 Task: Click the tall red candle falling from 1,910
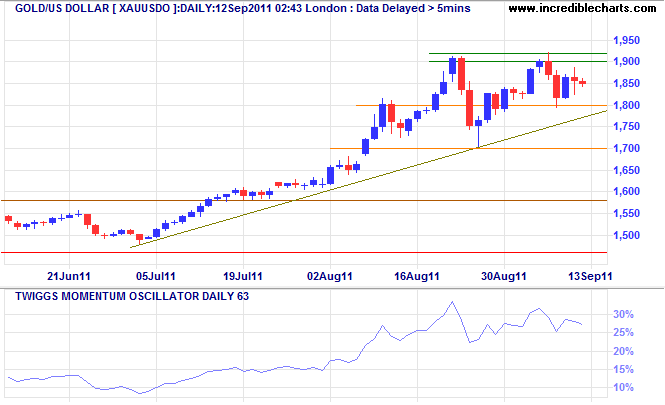[461, 75]
